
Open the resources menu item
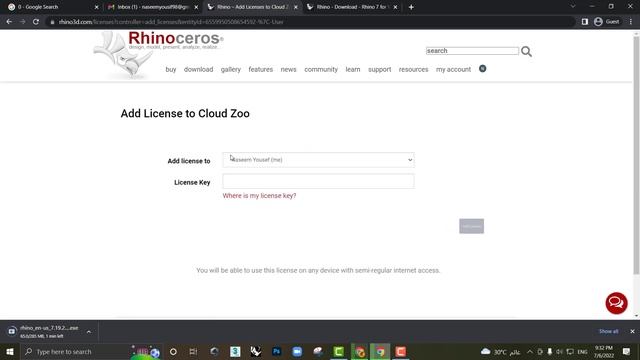[x=413, y=69]
